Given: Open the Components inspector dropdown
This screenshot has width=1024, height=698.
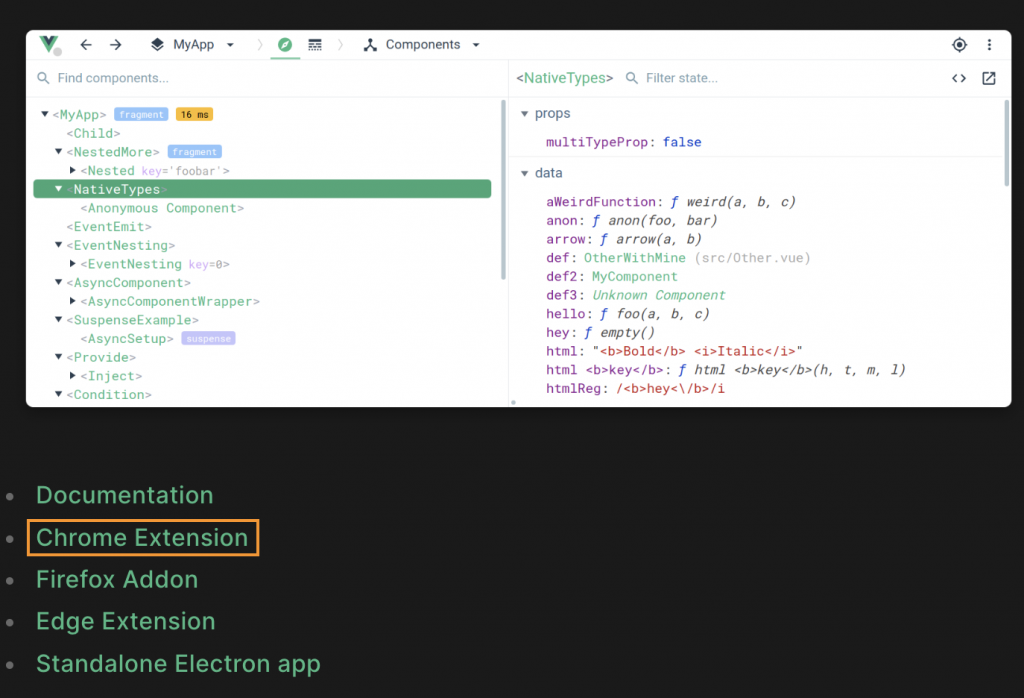Looking at the screenshot, I should 422,44.
